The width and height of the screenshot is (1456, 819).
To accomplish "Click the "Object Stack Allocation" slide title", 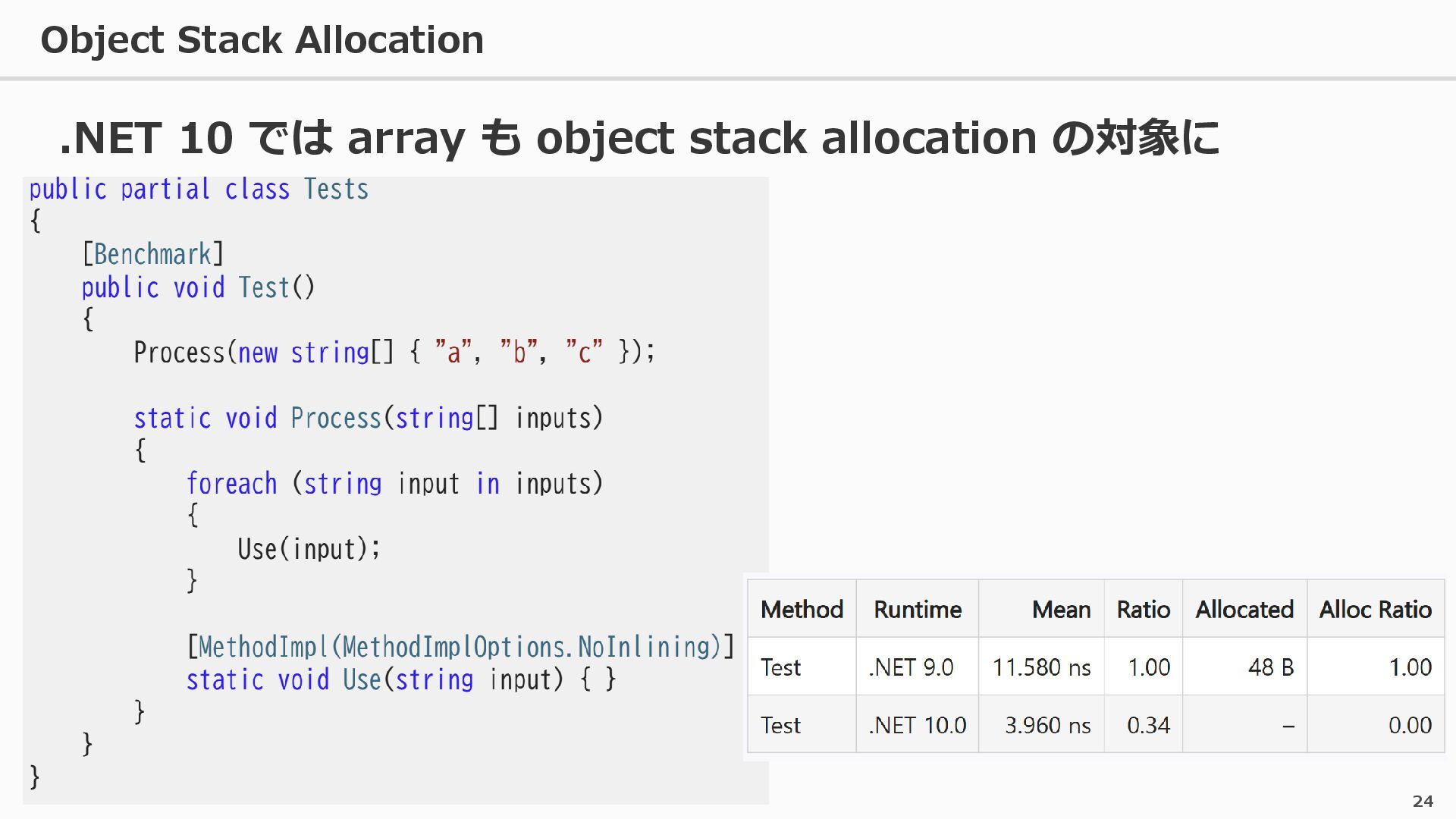I will [x=262, y=40].
